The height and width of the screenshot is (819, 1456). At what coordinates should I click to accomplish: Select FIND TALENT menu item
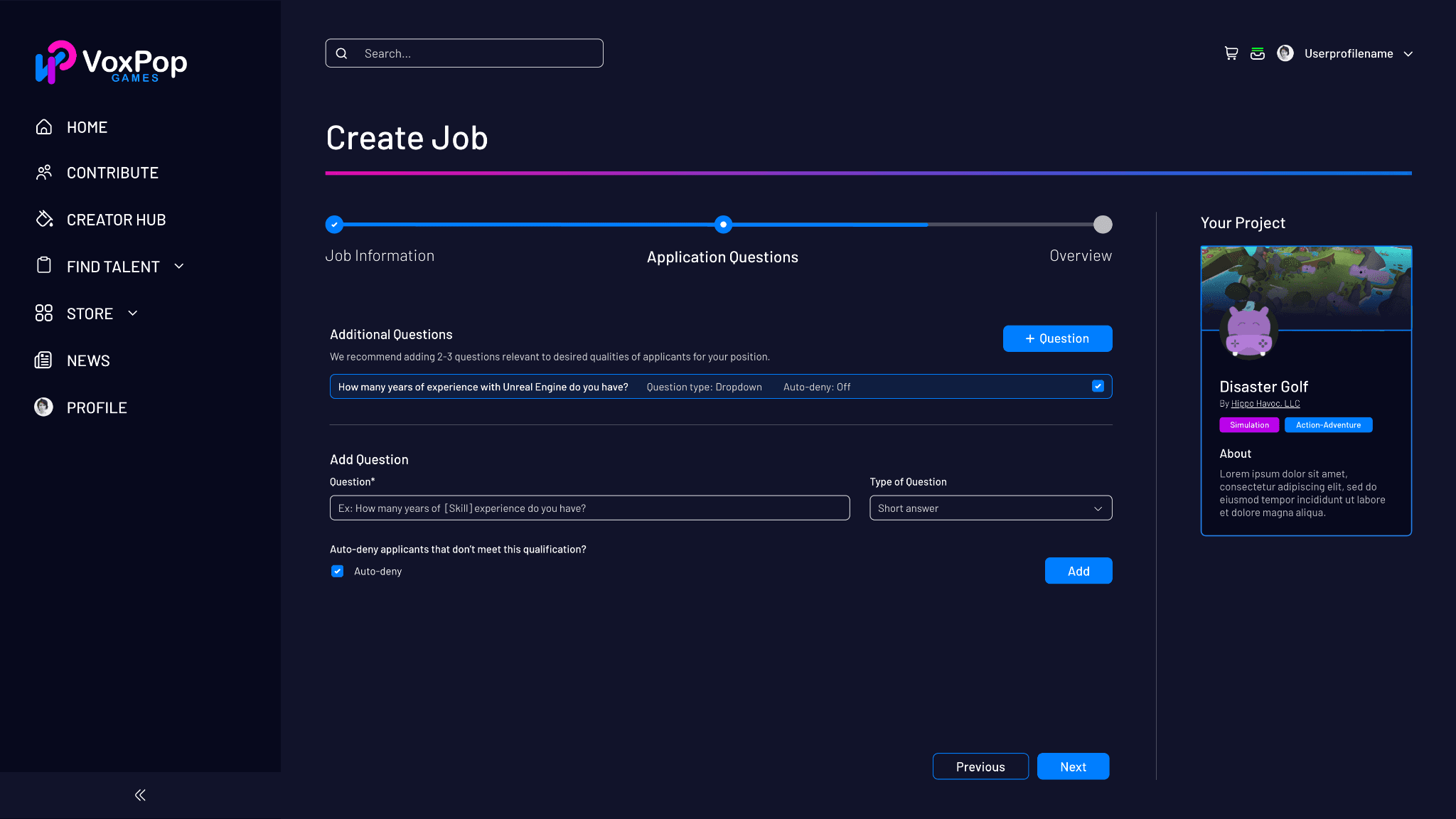pyautogui.click(x=113, y=267)
